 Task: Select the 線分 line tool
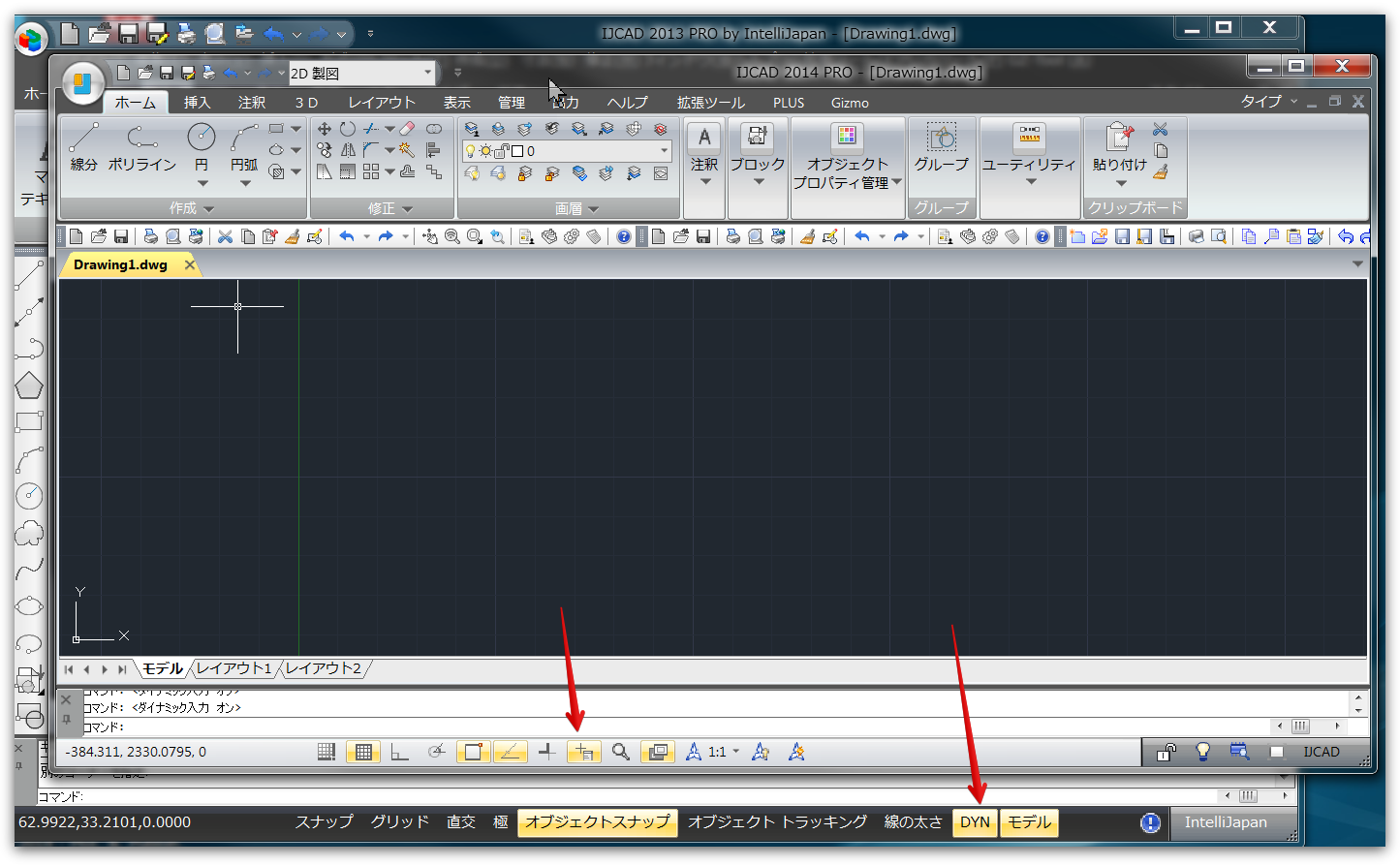(83, 147)
